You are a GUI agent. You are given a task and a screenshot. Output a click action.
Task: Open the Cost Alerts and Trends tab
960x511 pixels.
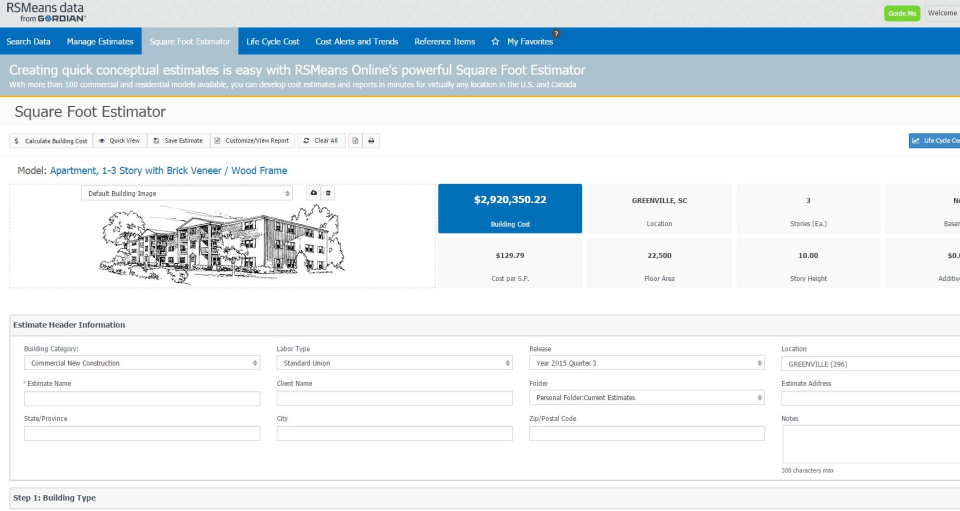point(357,42)
